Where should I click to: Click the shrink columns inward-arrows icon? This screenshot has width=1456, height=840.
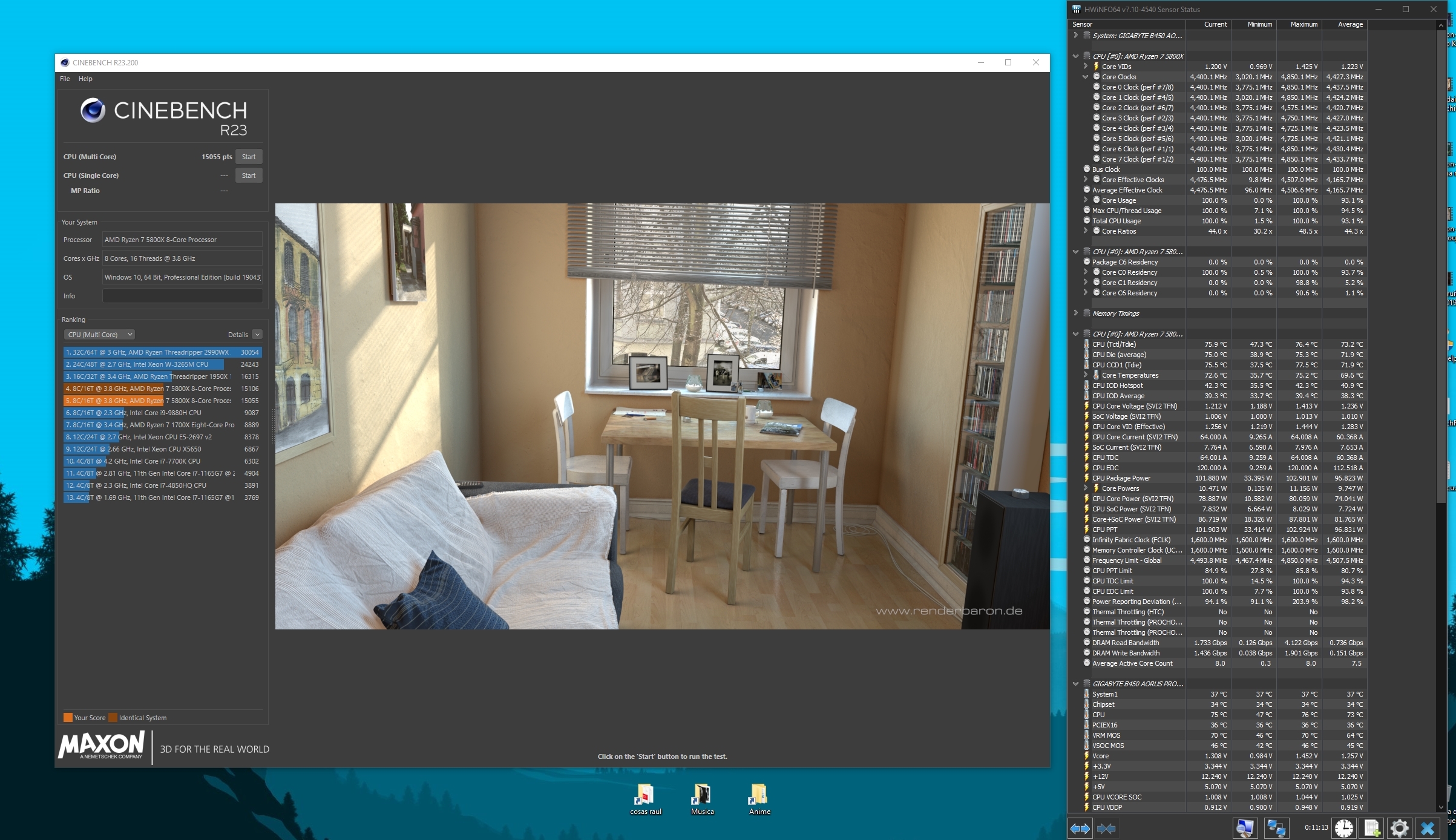pyautogui.click(x=1106, y=829)
